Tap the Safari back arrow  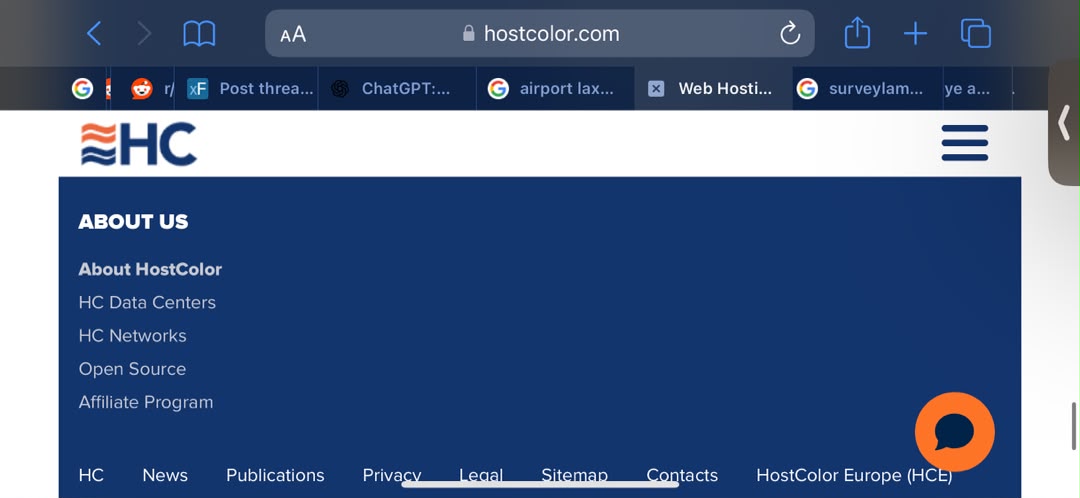click(94, 33)
